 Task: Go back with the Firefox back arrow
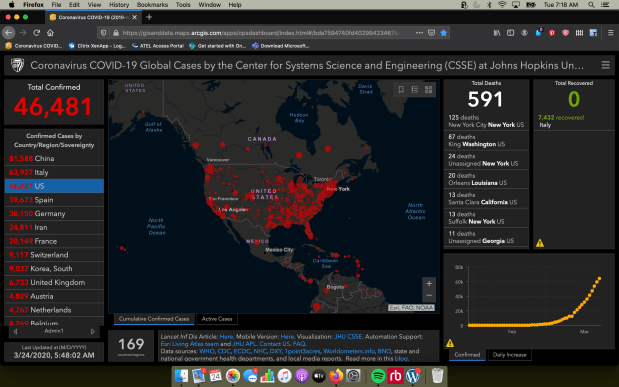(x=9, y=33)
